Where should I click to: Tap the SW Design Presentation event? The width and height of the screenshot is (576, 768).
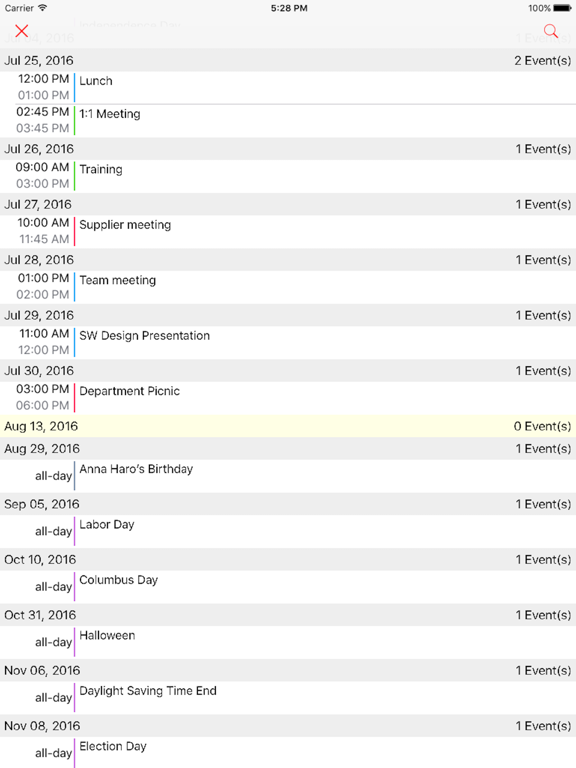(x=288, y=342)
